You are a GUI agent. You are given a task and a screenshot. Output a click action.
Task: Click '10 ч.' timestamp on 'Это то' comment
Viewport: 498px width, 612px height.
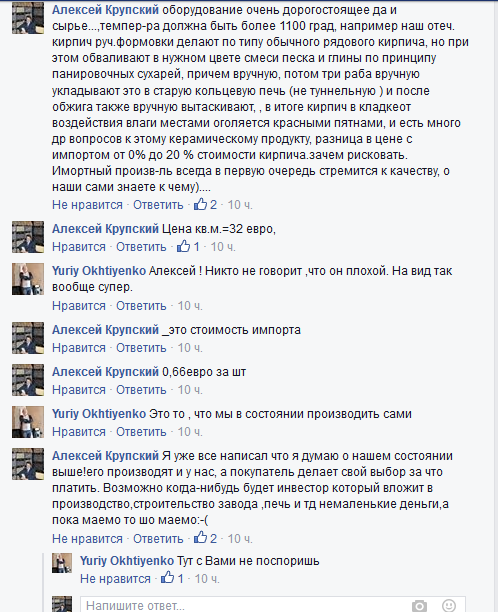click(x=190, y=432)
